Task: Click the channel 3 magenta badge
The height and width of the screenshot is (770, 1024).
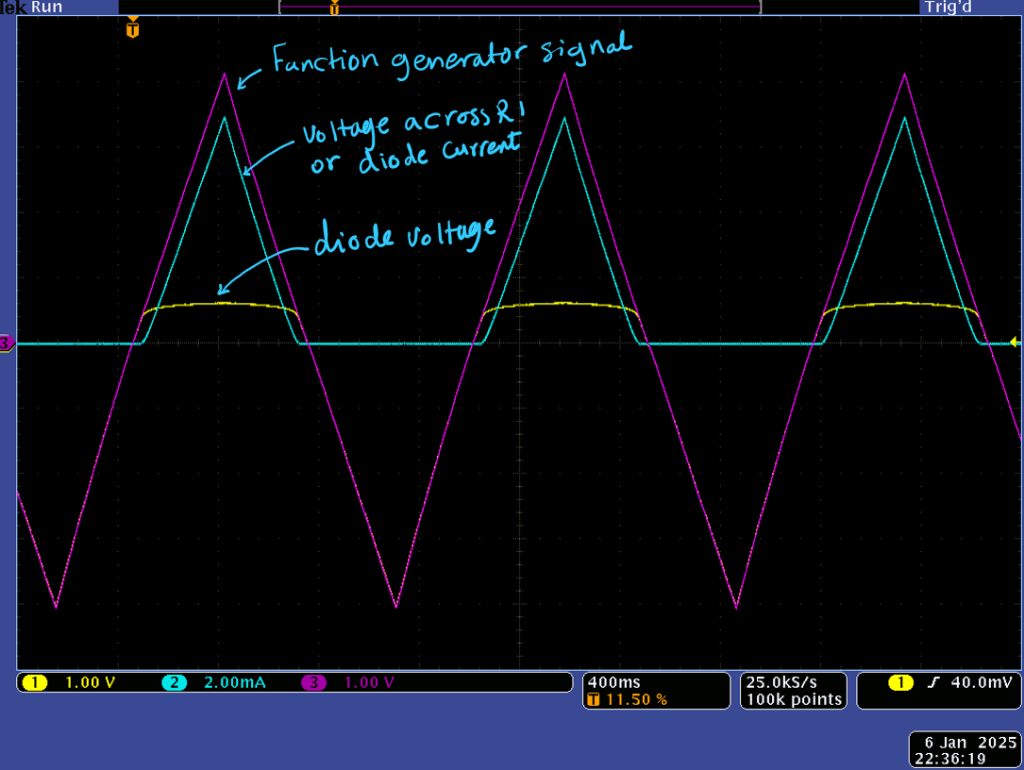Action: (x=314, y=683)
